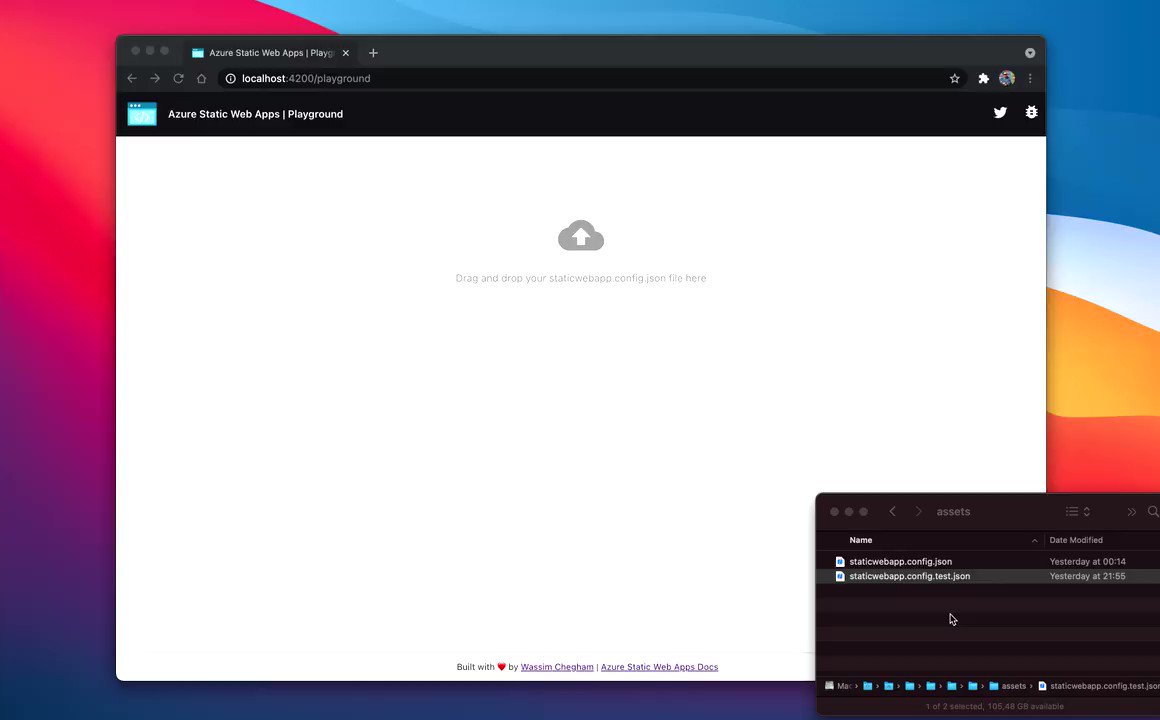Click the assets folder in Finder path bar

(1008, 686)
